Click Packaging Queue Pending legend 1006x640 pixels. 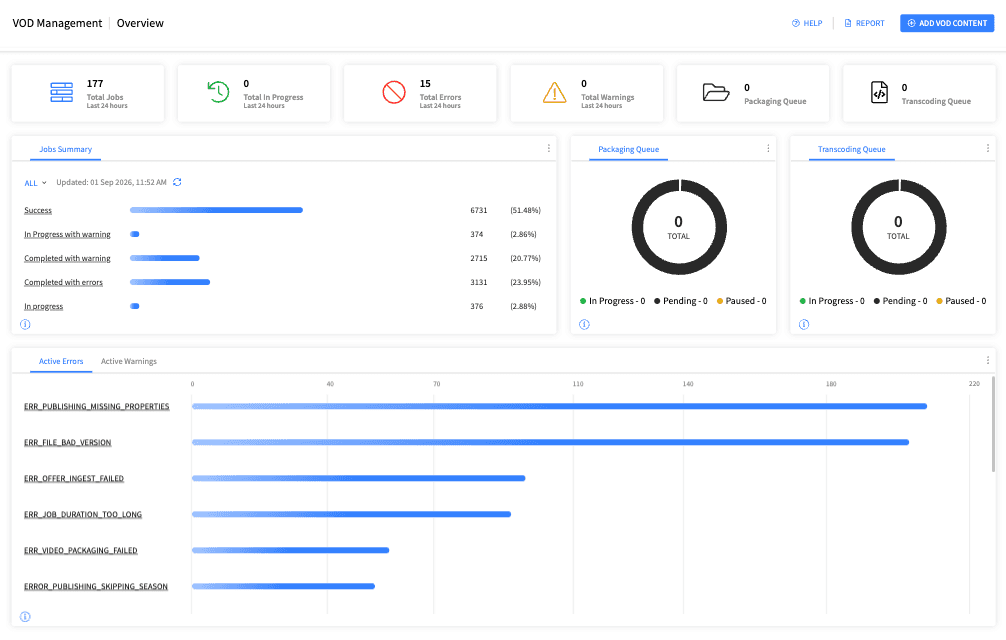681,301
